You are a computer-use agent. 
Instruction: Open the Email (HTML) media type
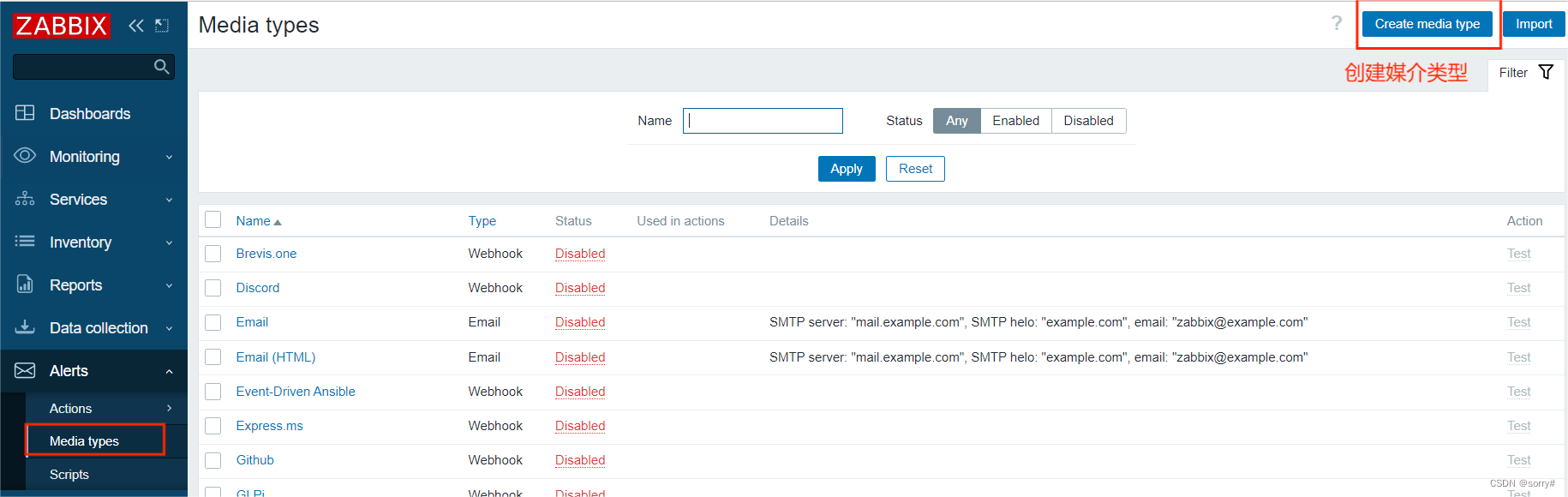click(x=276, y=357)
